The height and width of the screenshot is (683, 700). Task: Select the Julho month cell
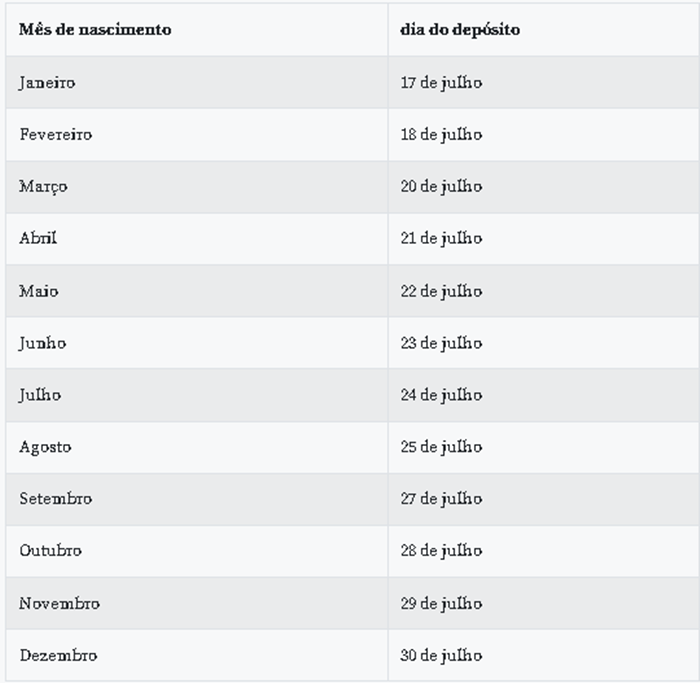click(40, 395)
